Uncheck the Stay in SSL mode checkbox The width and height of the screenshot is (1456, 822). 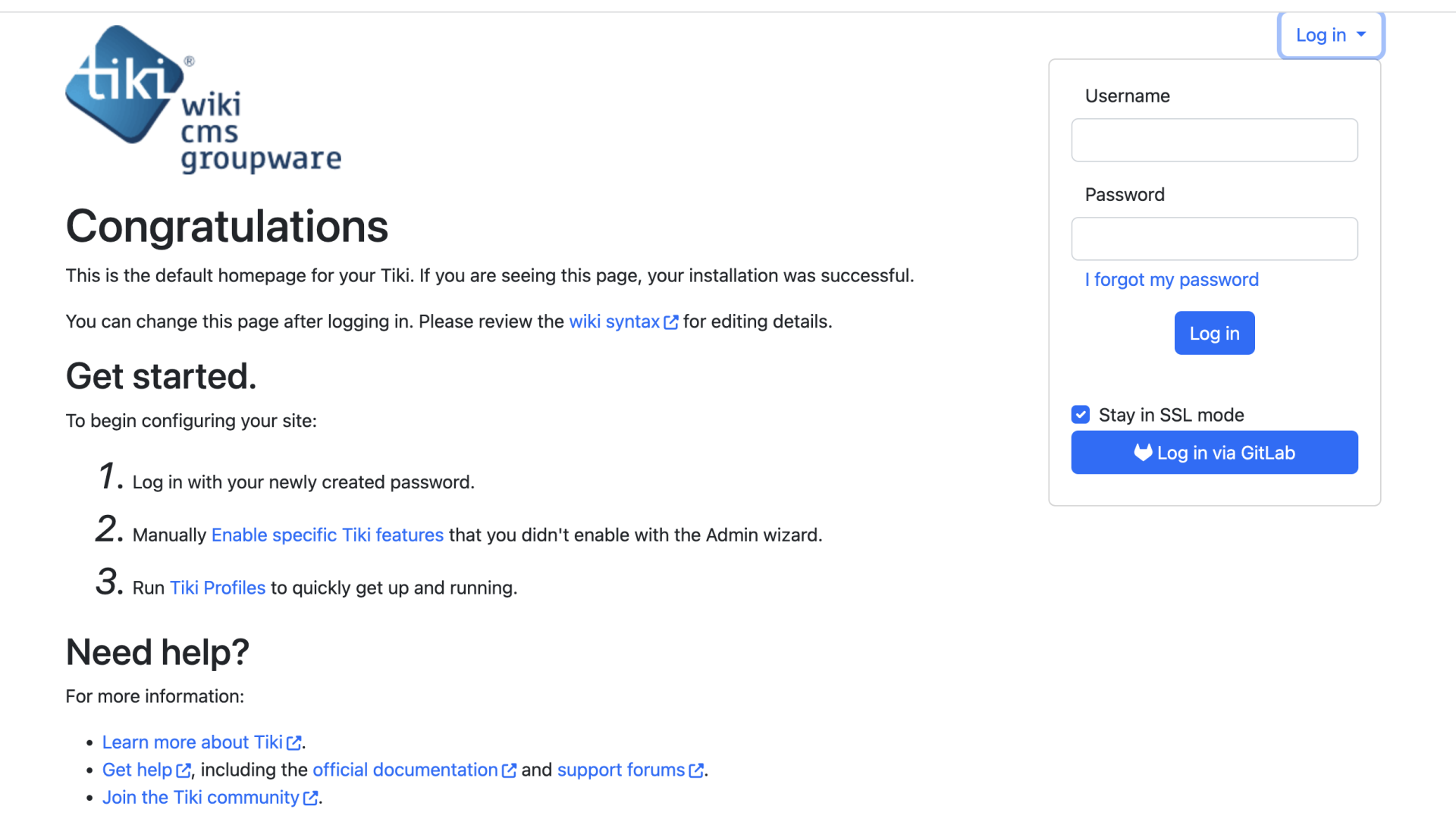click(x=1081, y=415)
